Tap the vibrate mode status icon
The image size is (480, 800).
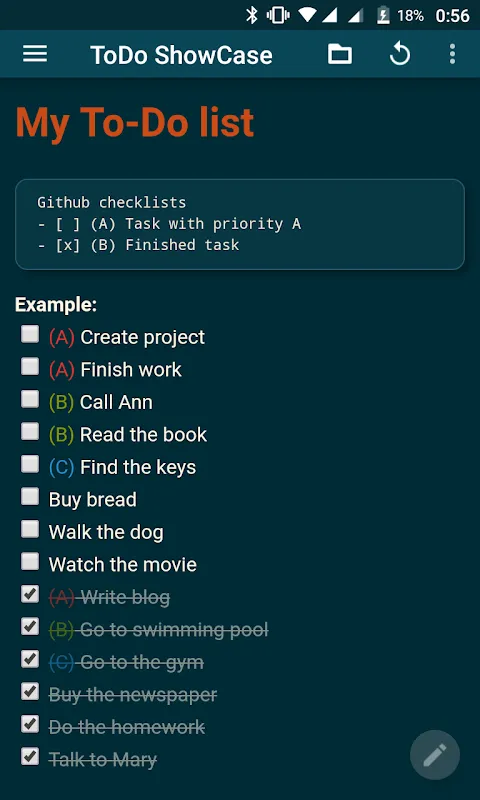(278, 16)
